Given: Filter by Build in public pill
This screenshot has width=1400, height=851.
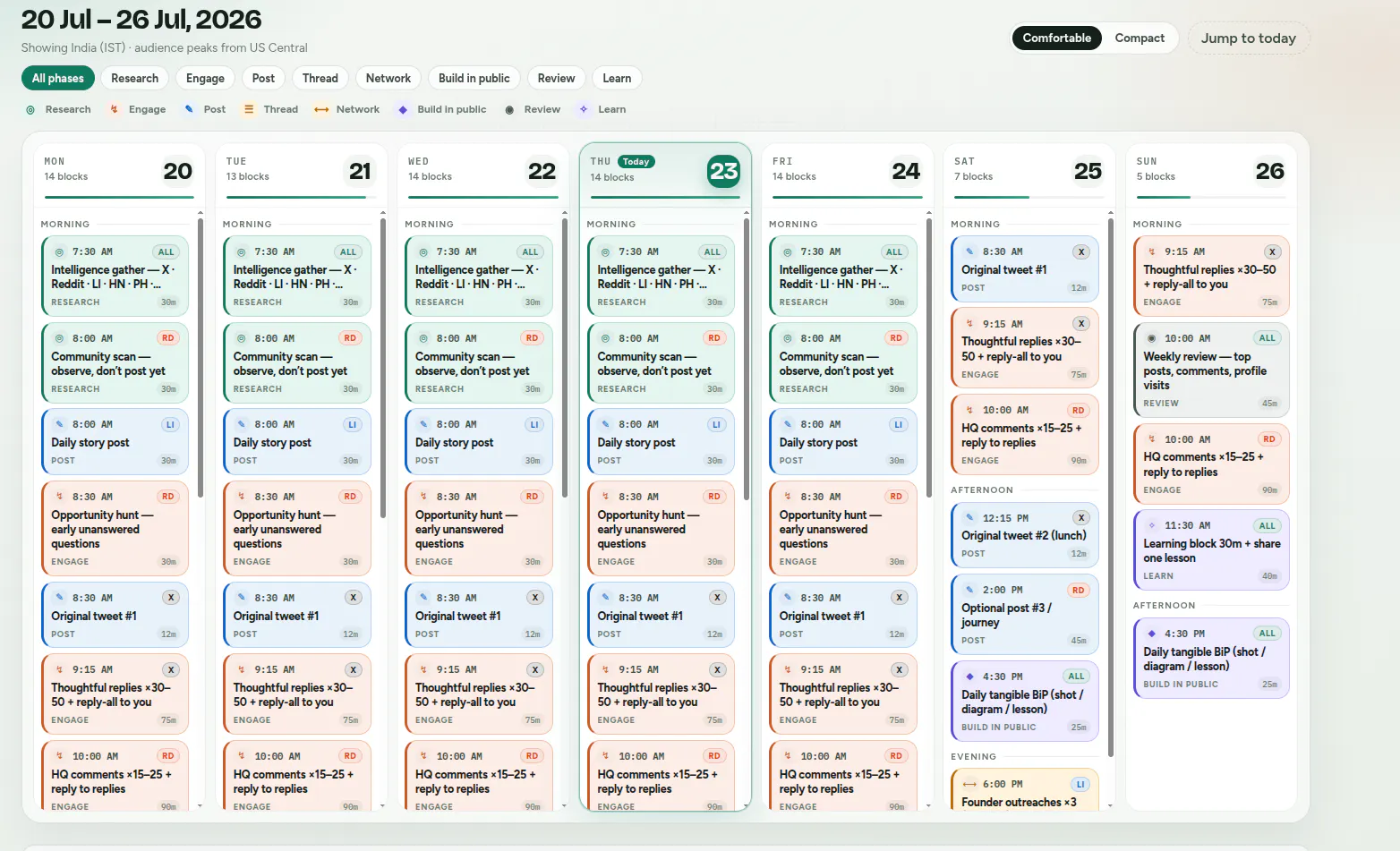Looking at the screenshot, I should [x=474, y=79].
